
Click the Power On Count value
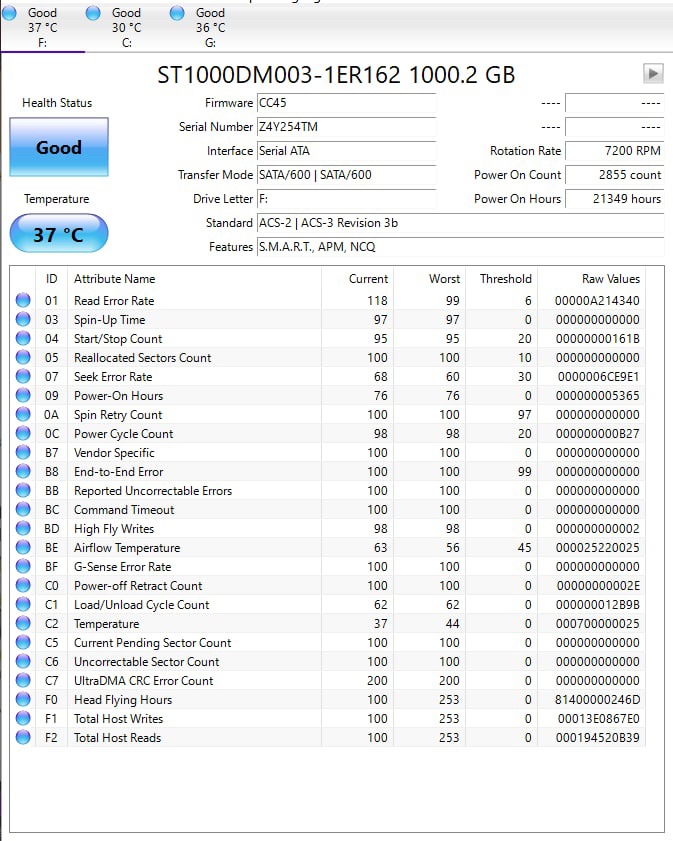[x=615, y=175]
